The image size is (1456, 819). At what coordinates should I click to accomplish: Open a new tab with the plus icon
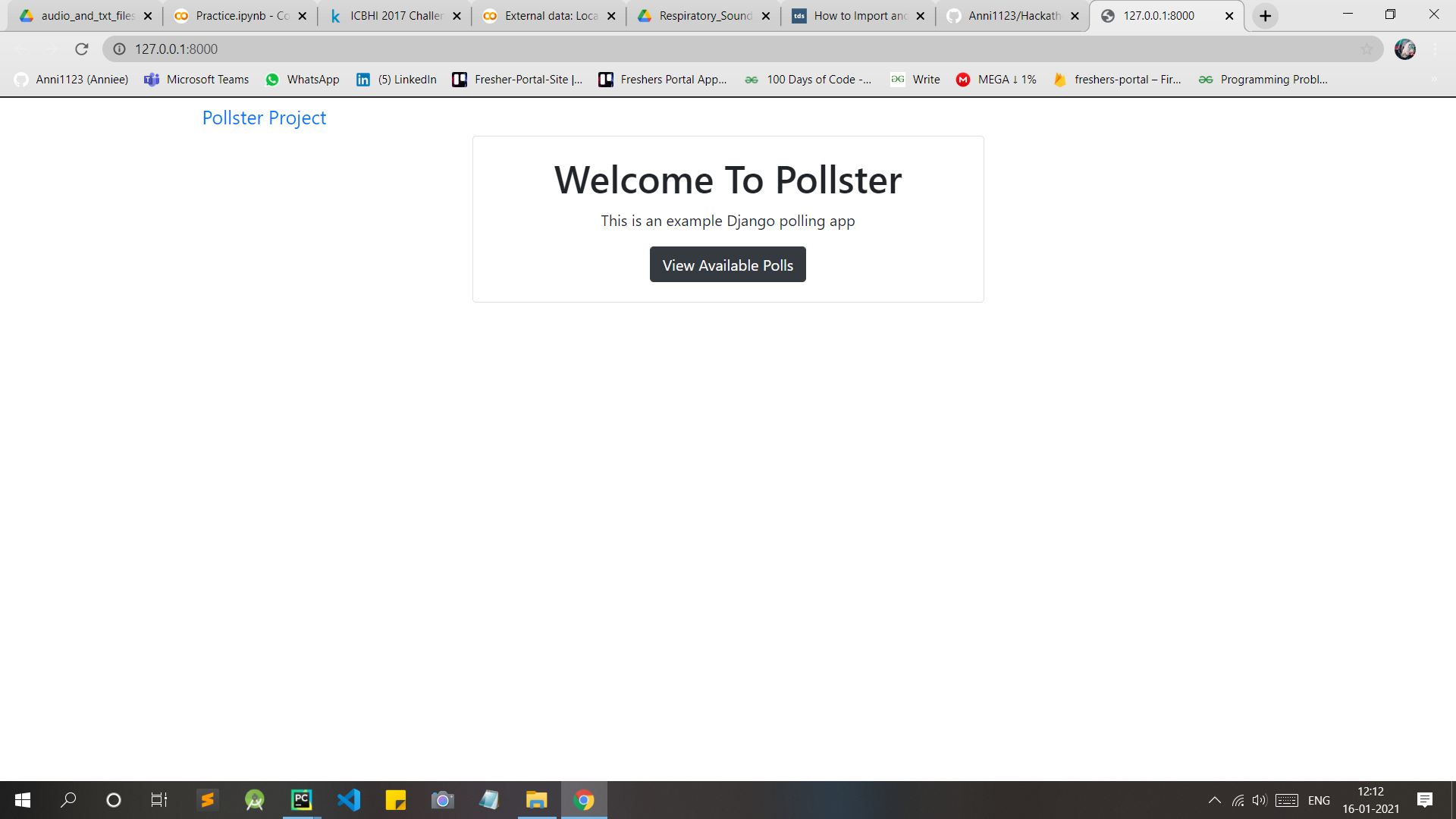(x=1265, y=16)
